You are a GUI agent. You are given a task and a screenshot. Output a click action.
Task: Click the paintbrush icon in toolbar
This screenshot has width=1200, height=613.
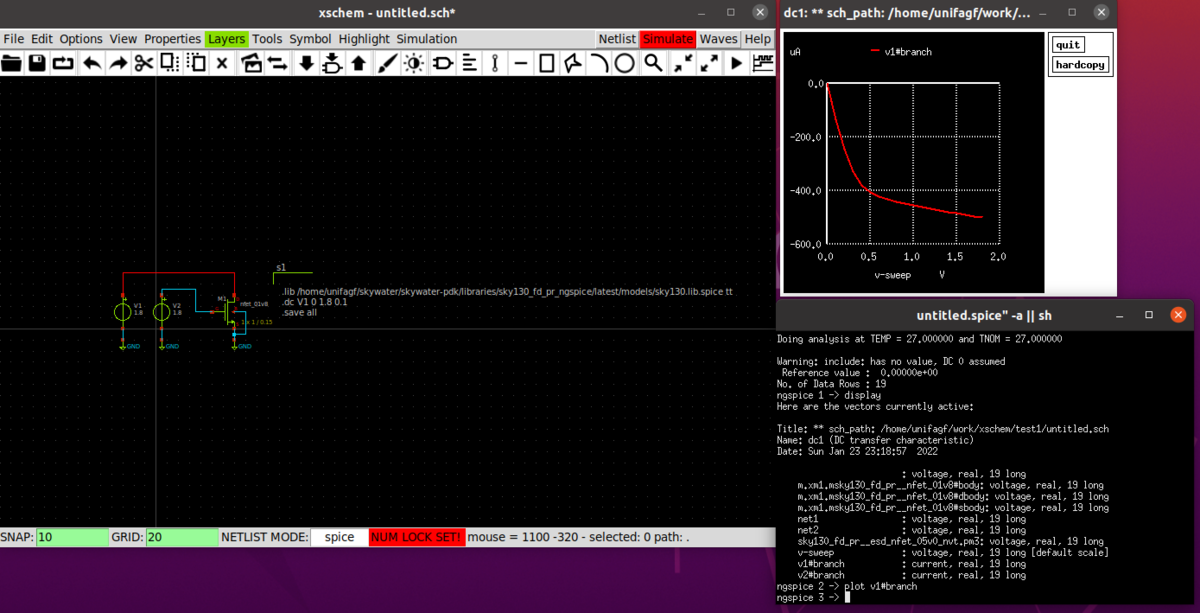click(x=387, y=63)
